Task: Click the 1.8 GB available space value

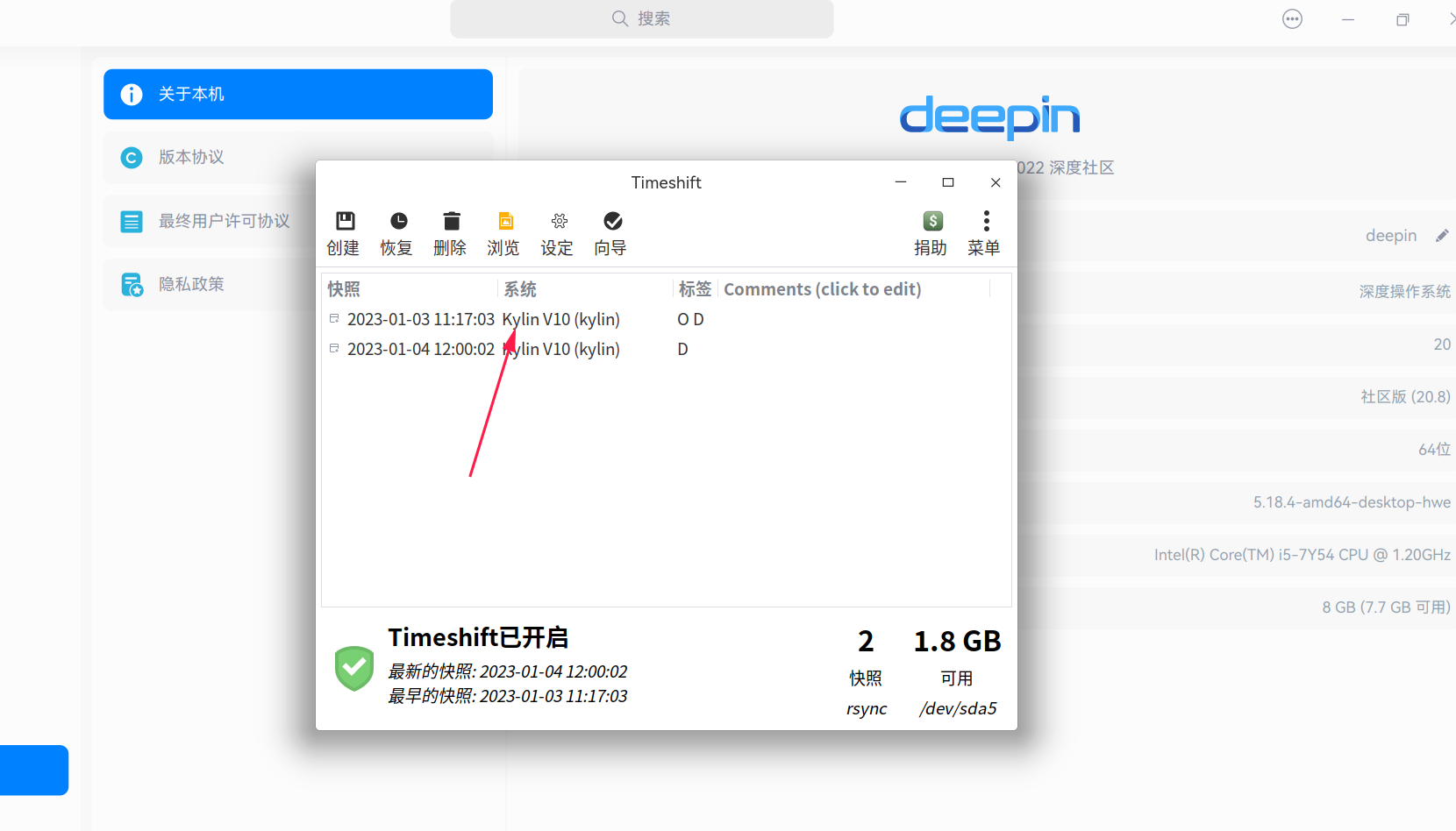Action: coord(957,641)
